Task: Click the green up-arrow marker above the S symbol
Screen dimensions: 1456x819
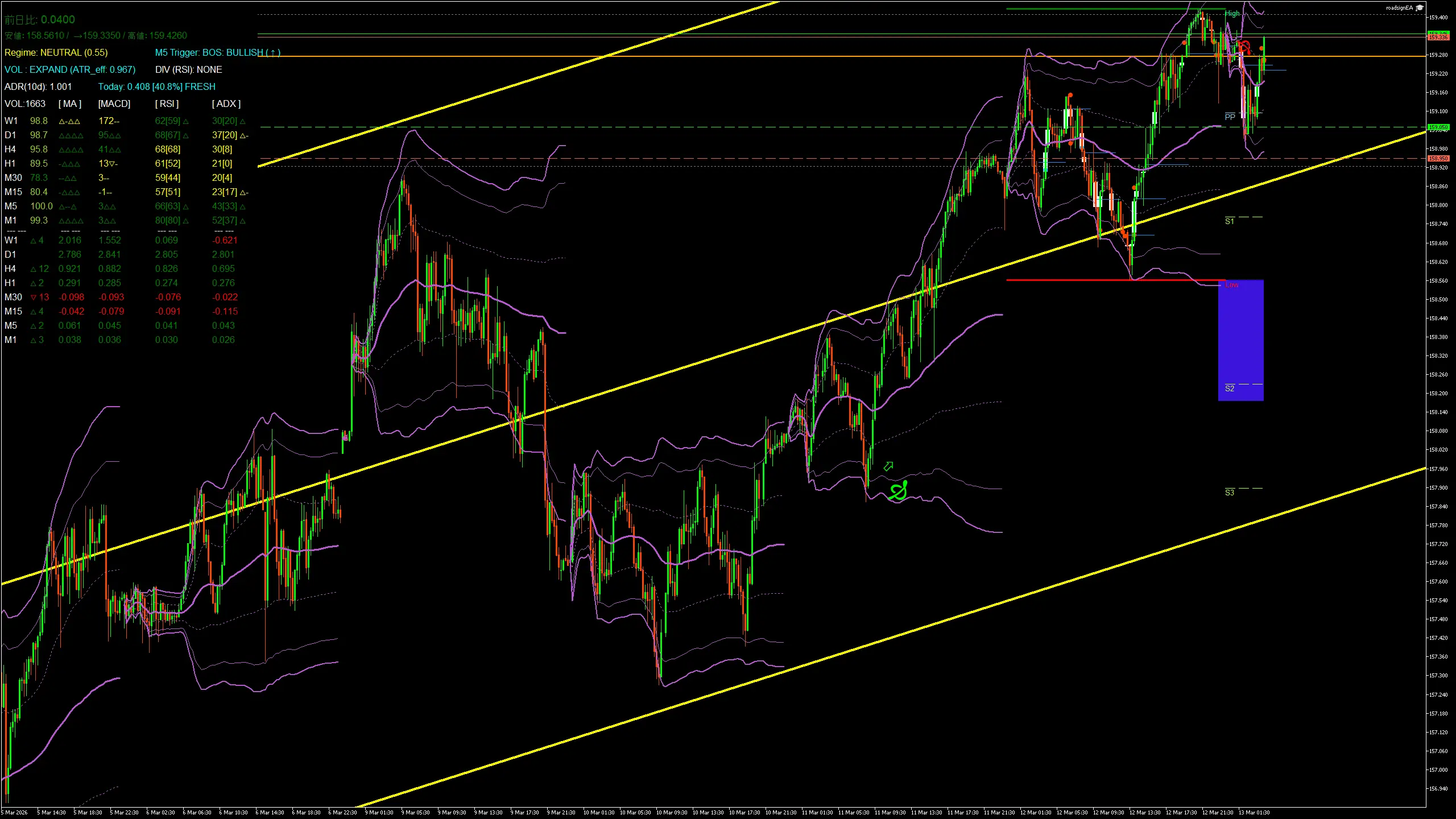Action: tap(888, 465)
